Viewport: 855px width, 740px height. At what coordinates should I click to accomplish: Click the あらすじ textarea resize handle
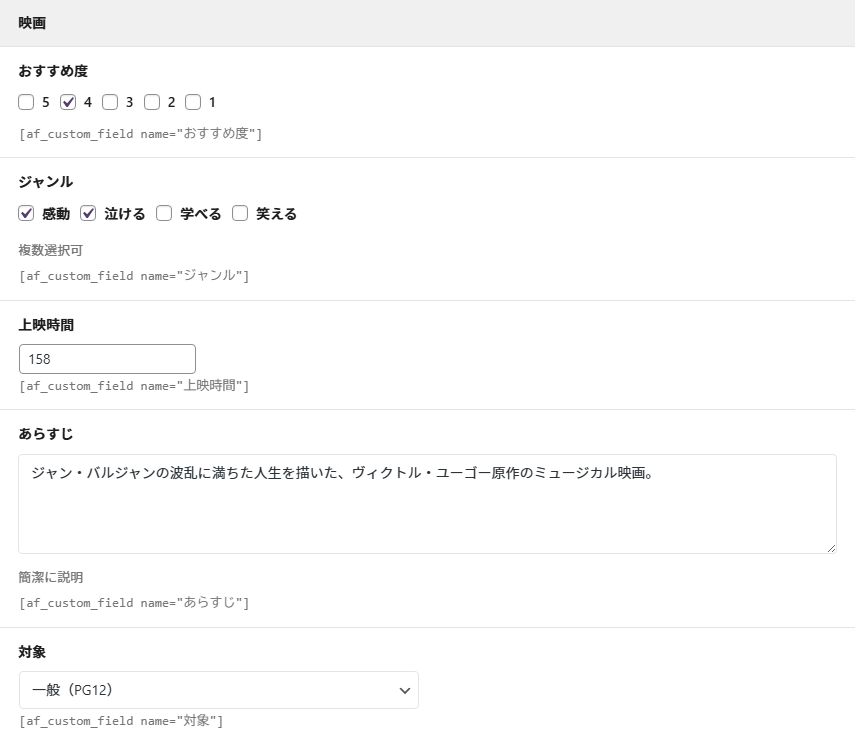coord(830,547)
